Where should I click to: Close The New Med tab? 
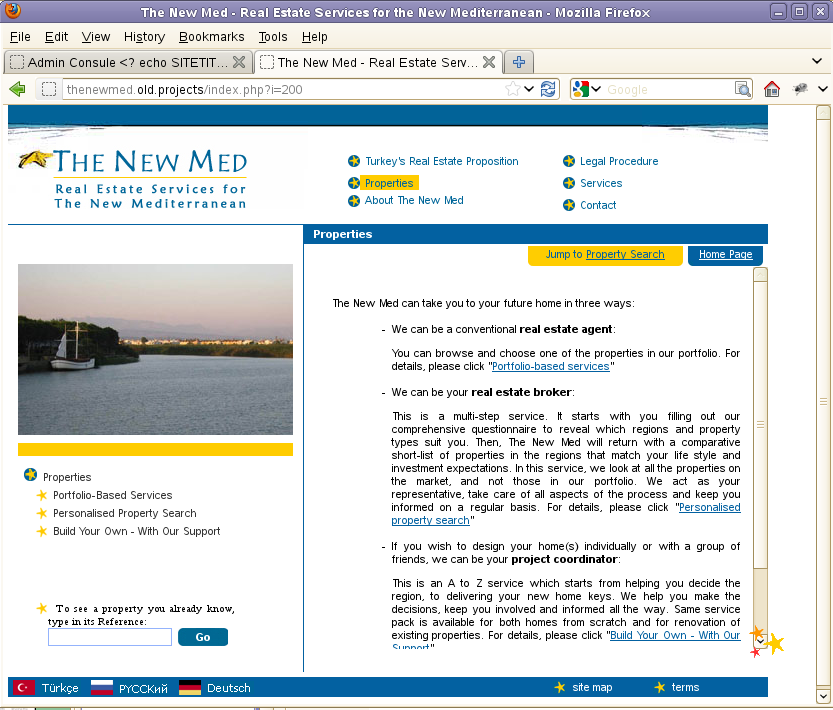(489, 62)
